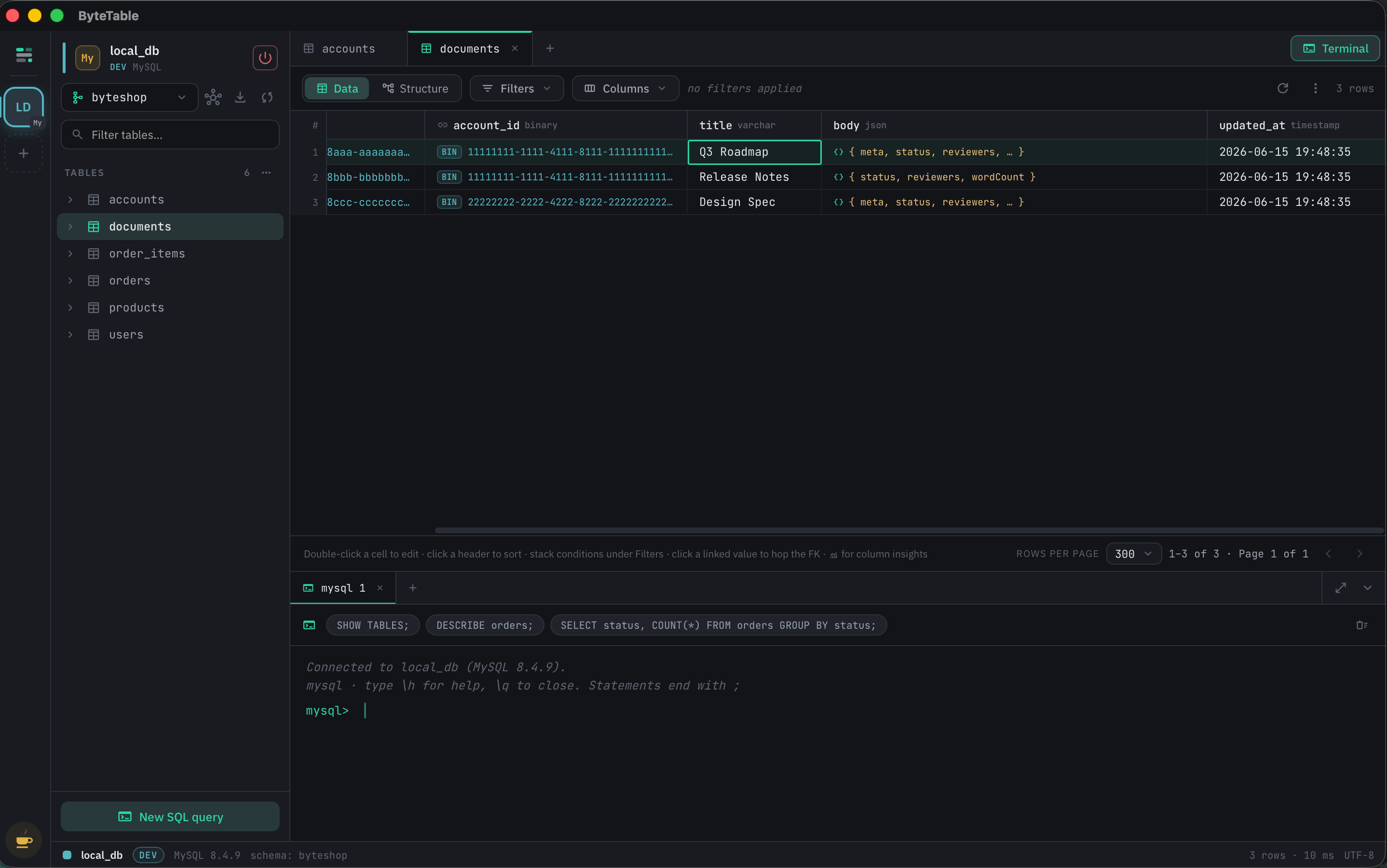Image resolution: width=1387 pixels, height=868 pixels.
Task: Open the schema graph icon
Action: pos(213,97)
